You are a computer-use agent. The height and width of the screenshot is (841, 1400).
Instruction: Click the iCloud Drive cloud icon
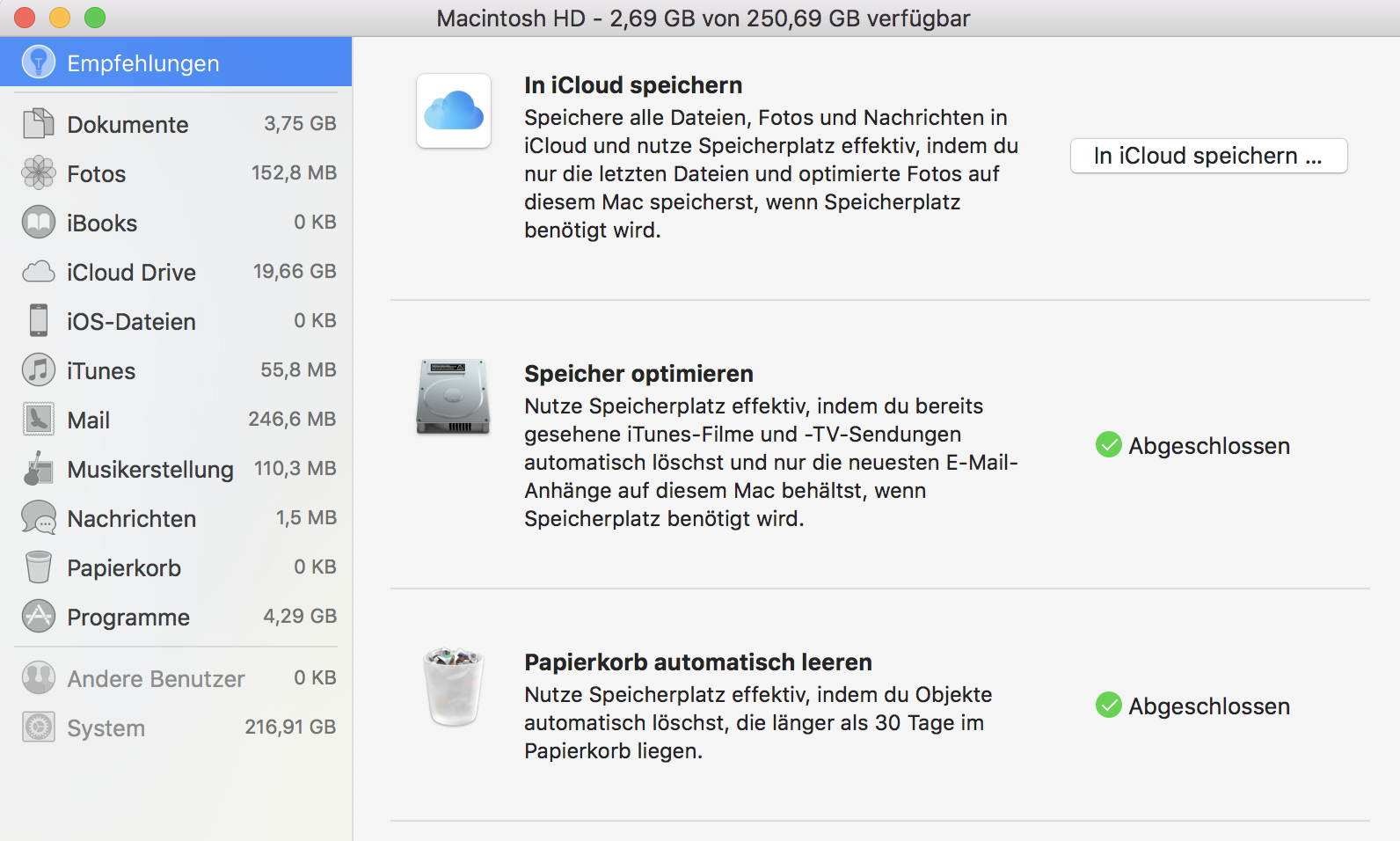coord(38,272)
